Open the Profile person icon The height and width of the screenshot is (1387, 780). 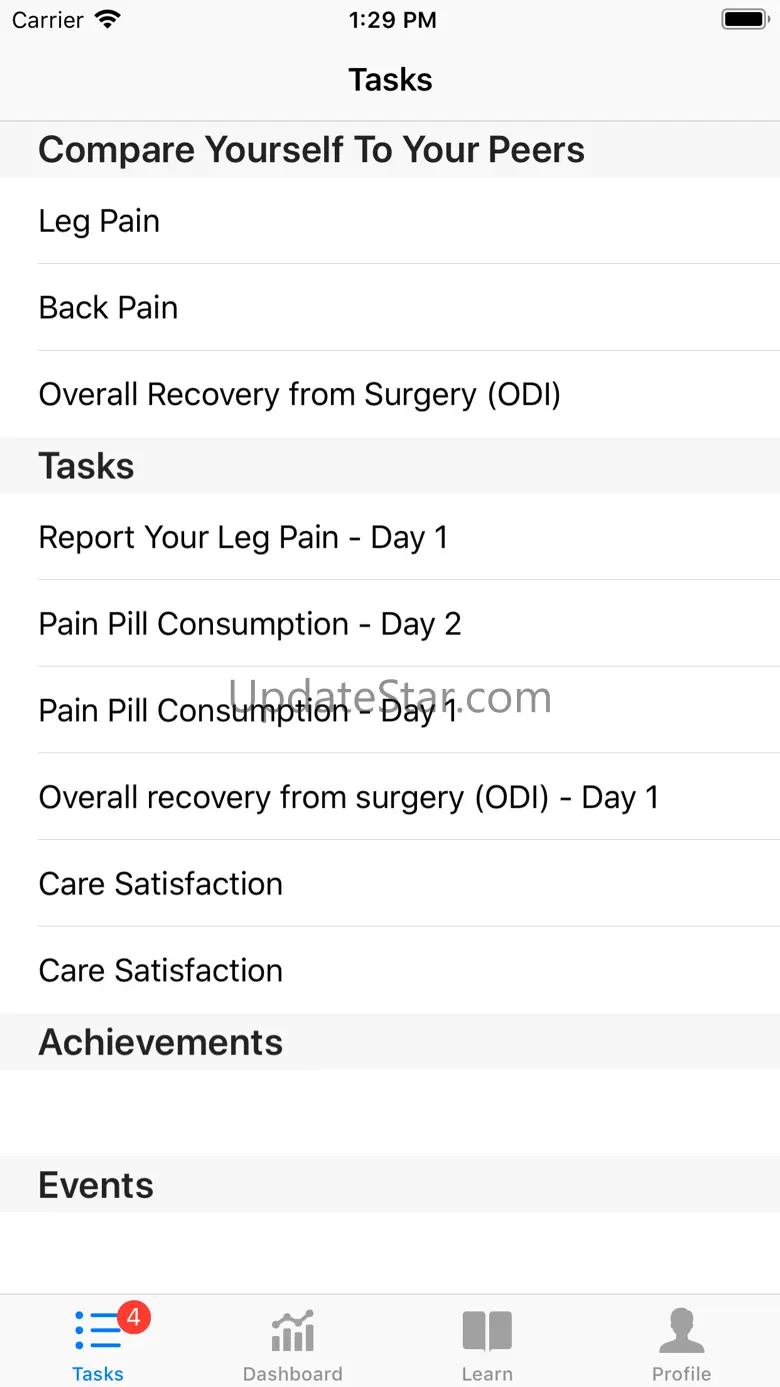pyautogui.click(x=682, y=1332)
